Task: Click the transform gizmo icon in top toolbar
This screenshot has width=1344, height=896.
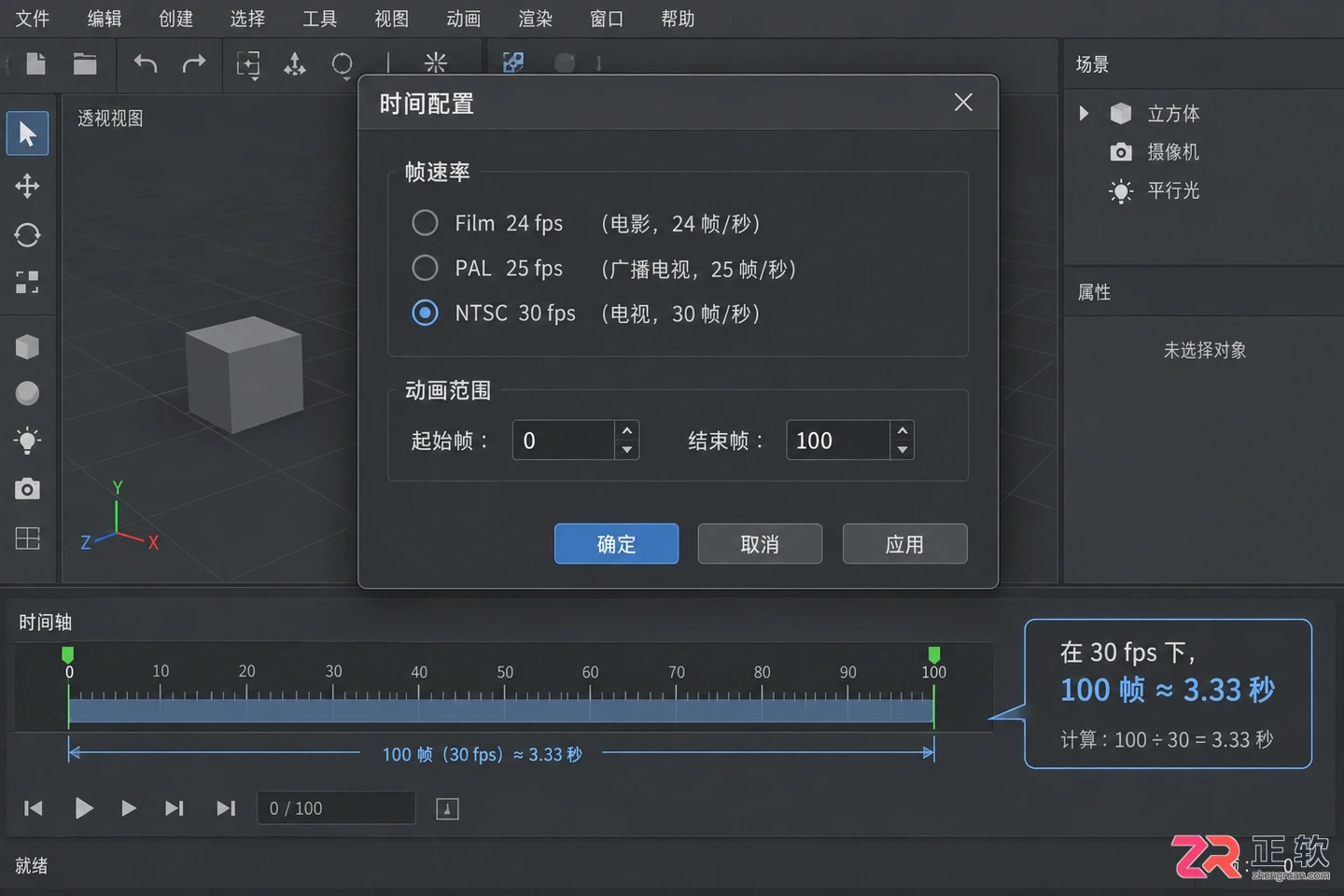Action: (295, 63)
